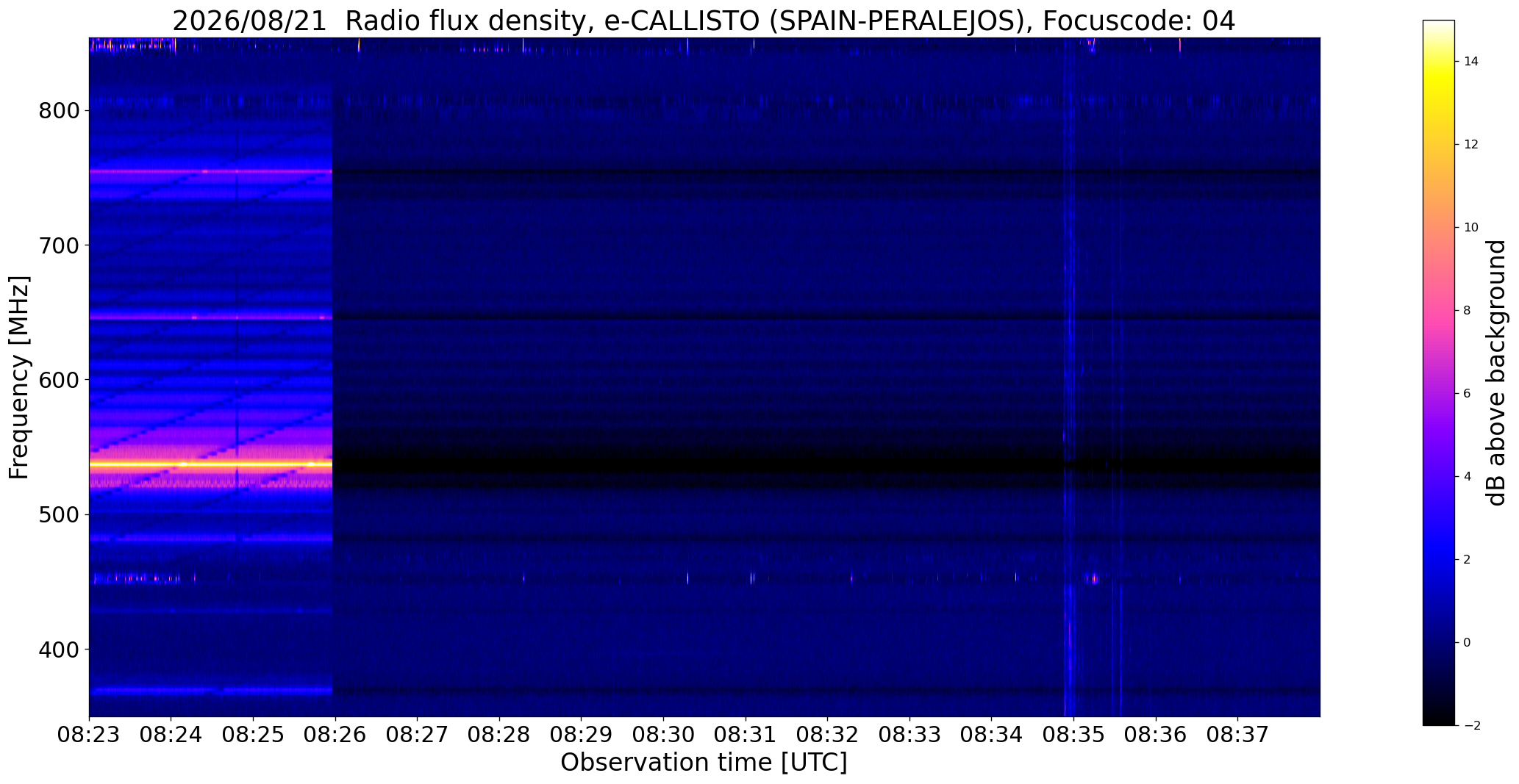1519x784 pixels.
Task: Click the 08:23 time tick label
Action: 89,735
